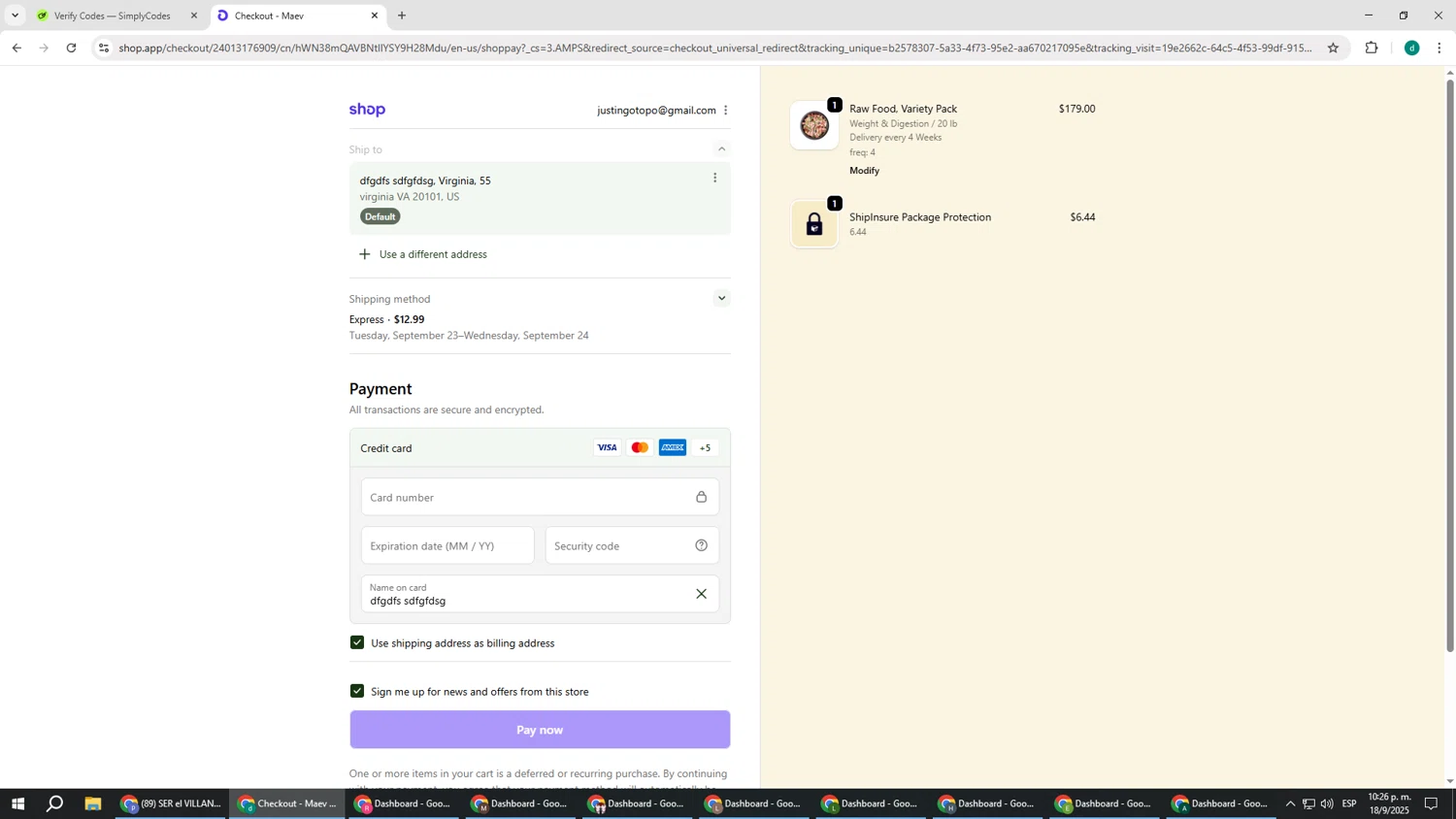Click the American Express icon
The image size is (1456, 819).
point(673,448)
